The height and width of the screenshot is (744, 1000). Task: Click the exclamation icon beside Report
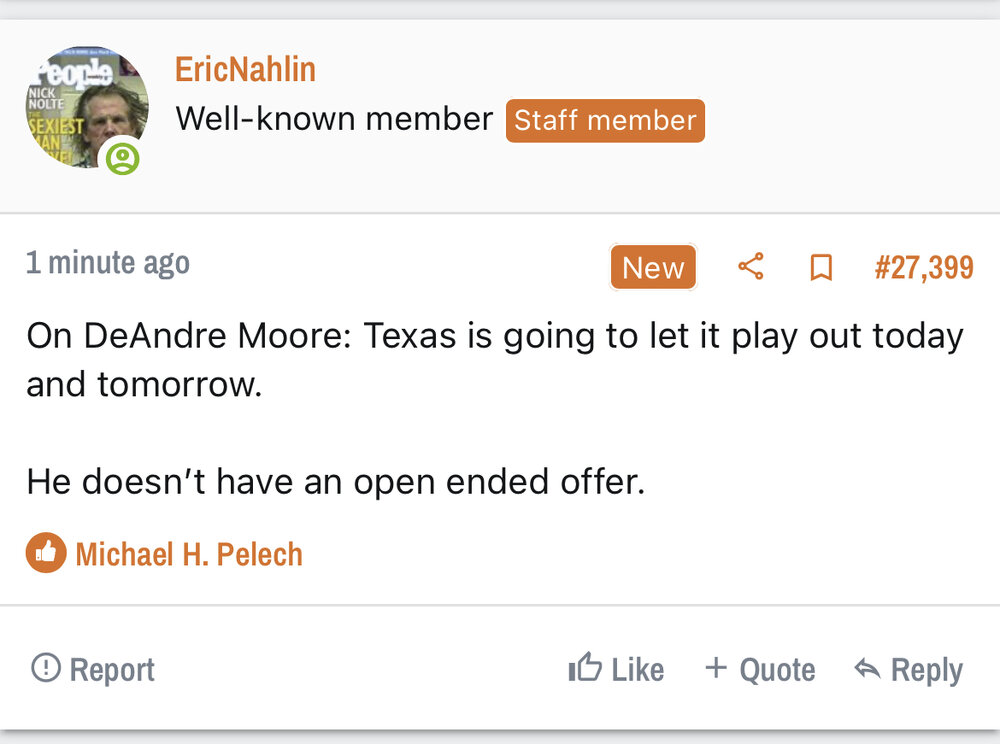[46, 668]
